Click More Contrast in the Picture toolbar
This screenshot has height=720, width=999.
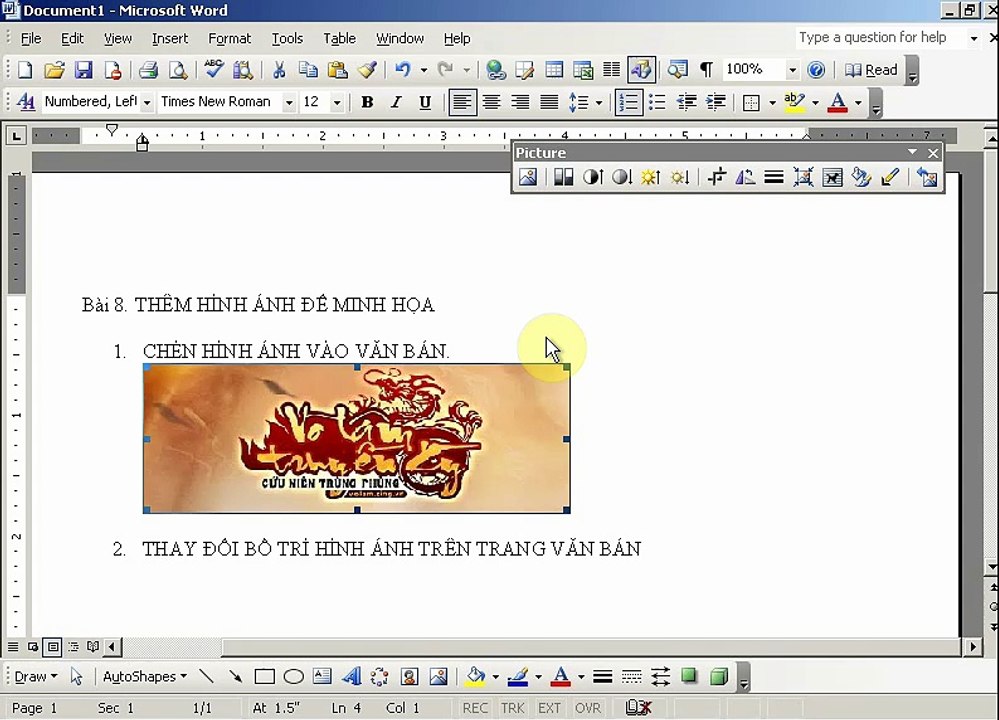(593, 177)
